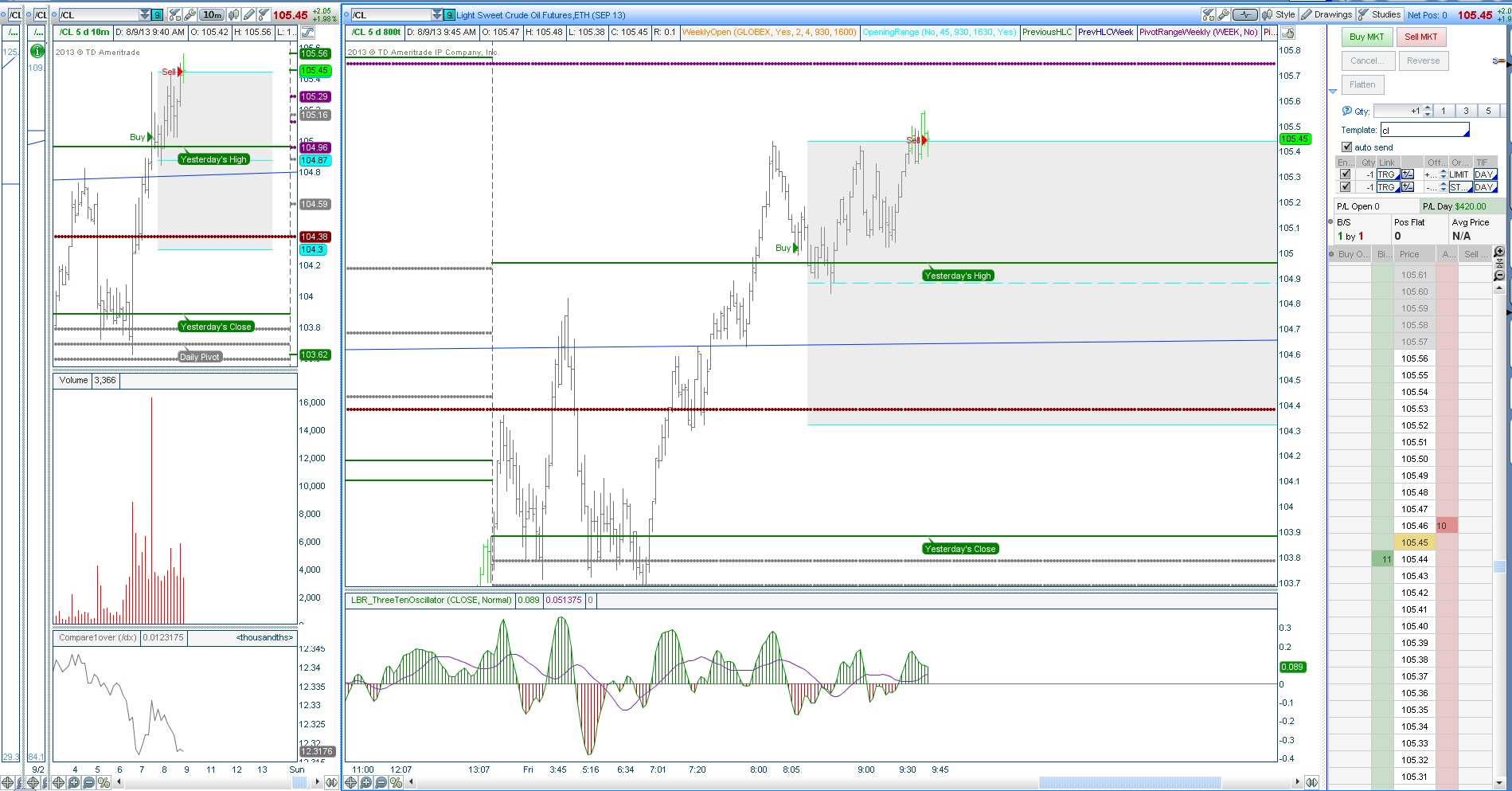
Task: Click the magnifier zoom icon on price ladder
Action: click(x=1499, y=252)
